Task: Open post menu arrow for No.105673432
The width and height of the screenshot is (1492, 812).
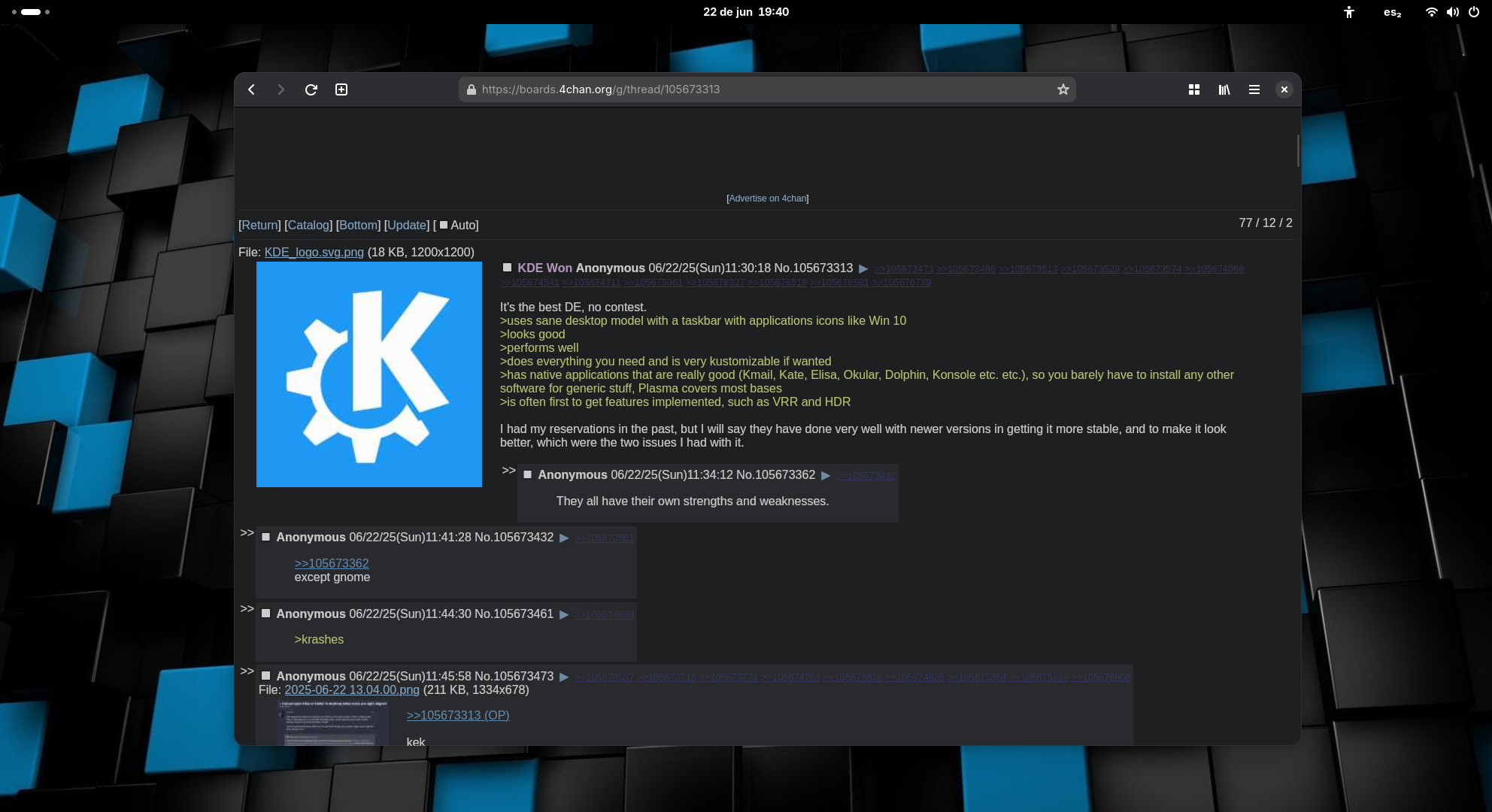Action: tap(564, 538)
